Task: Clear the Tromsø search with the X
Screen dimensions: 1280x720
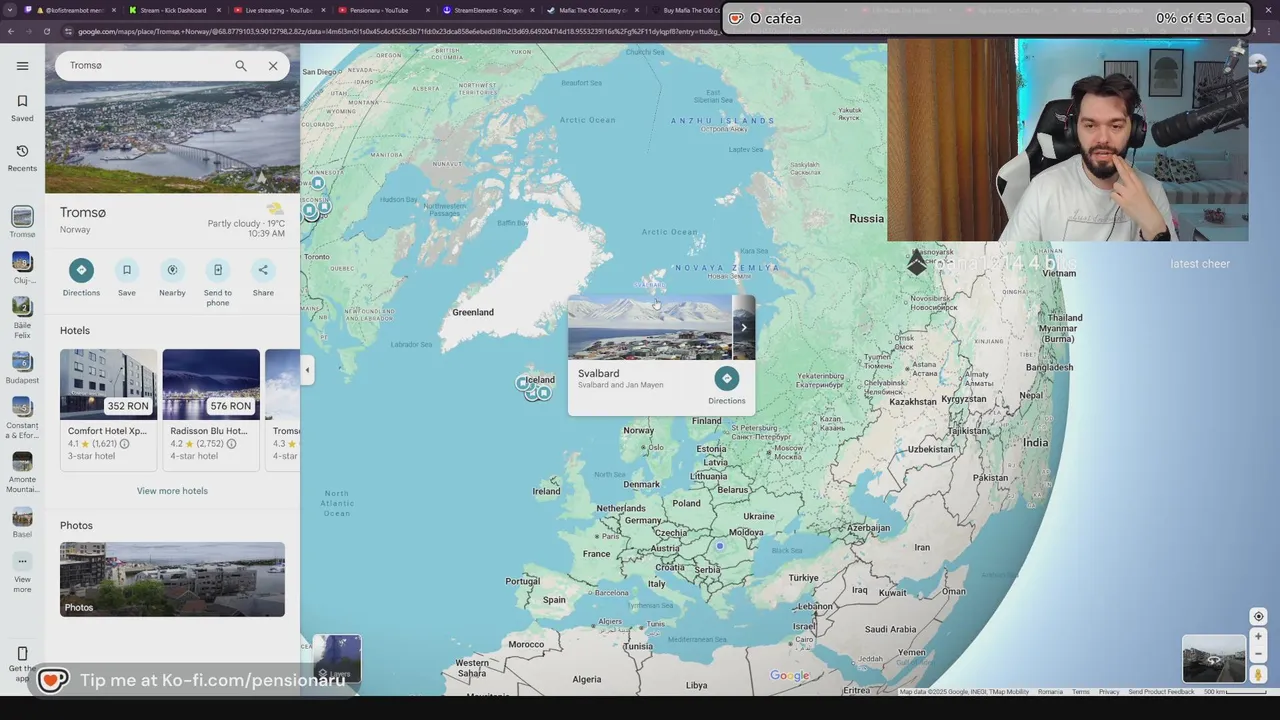Action: click(x=273, y=66)
